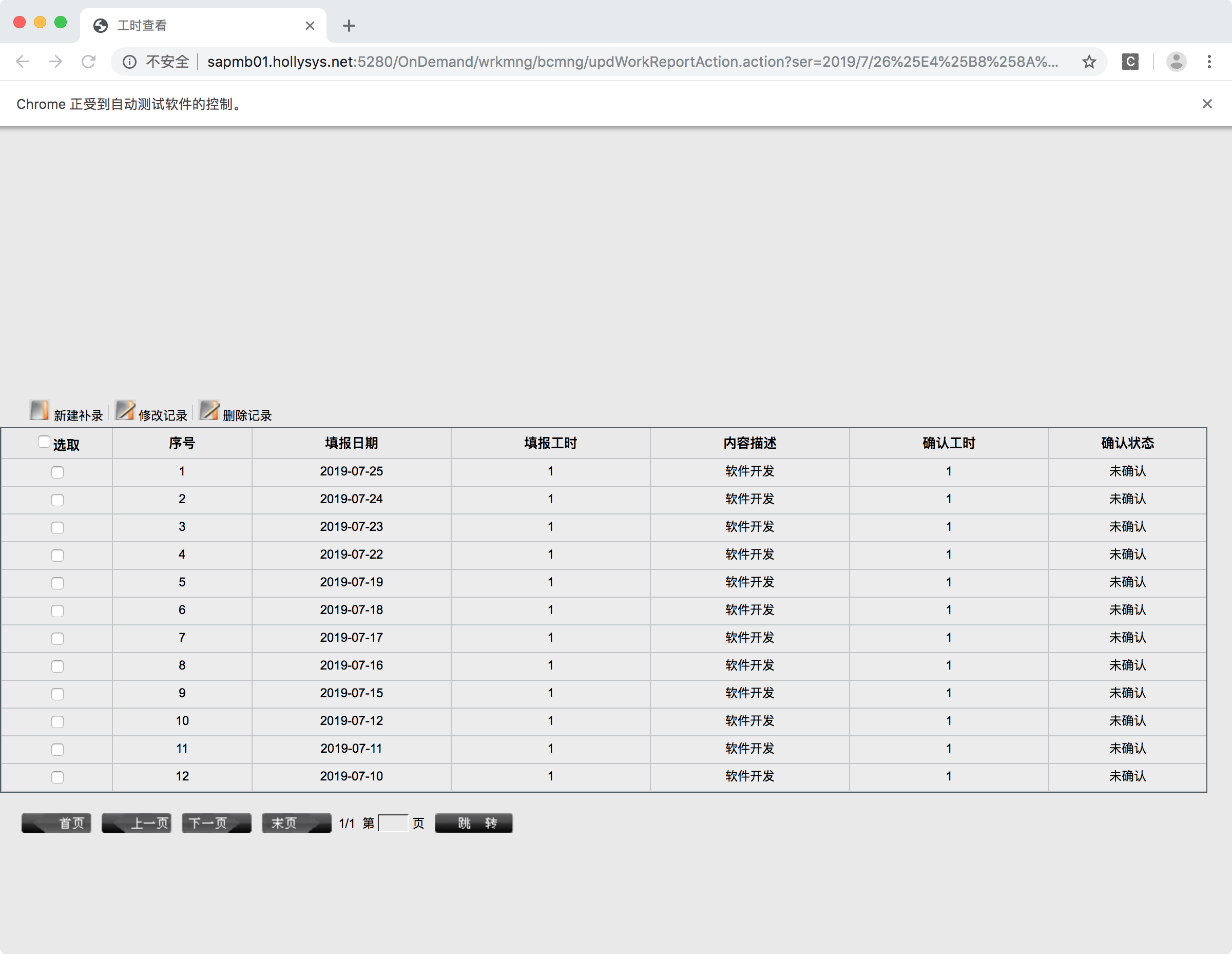Dismiss the Chrome automation notification bar
This screenshot has width=1232, height=954.
1207,104
